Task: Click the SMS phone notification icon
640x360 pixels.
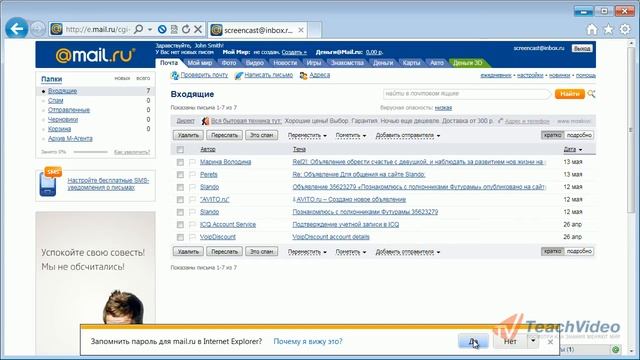Action: click(50, 182)
